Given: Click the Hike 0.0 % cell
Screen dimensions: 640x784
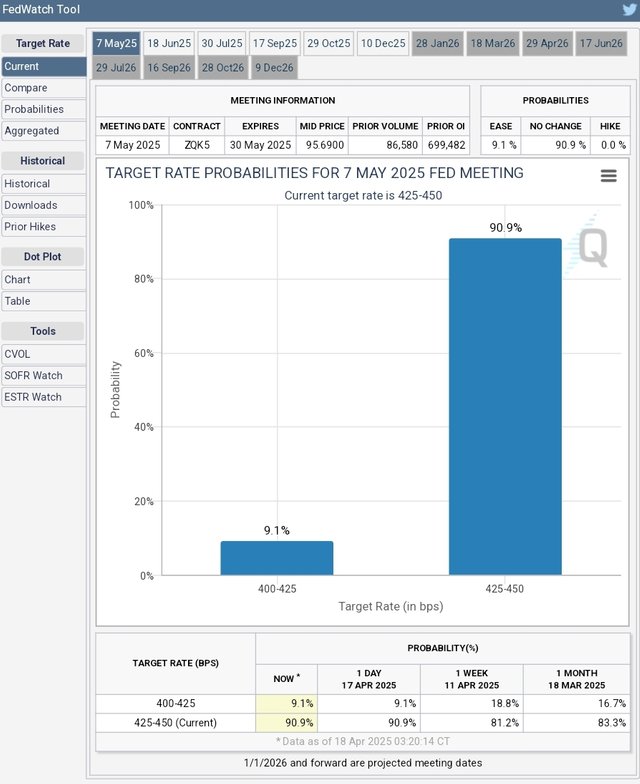Looking at the screenshot, I should [610, 145].
